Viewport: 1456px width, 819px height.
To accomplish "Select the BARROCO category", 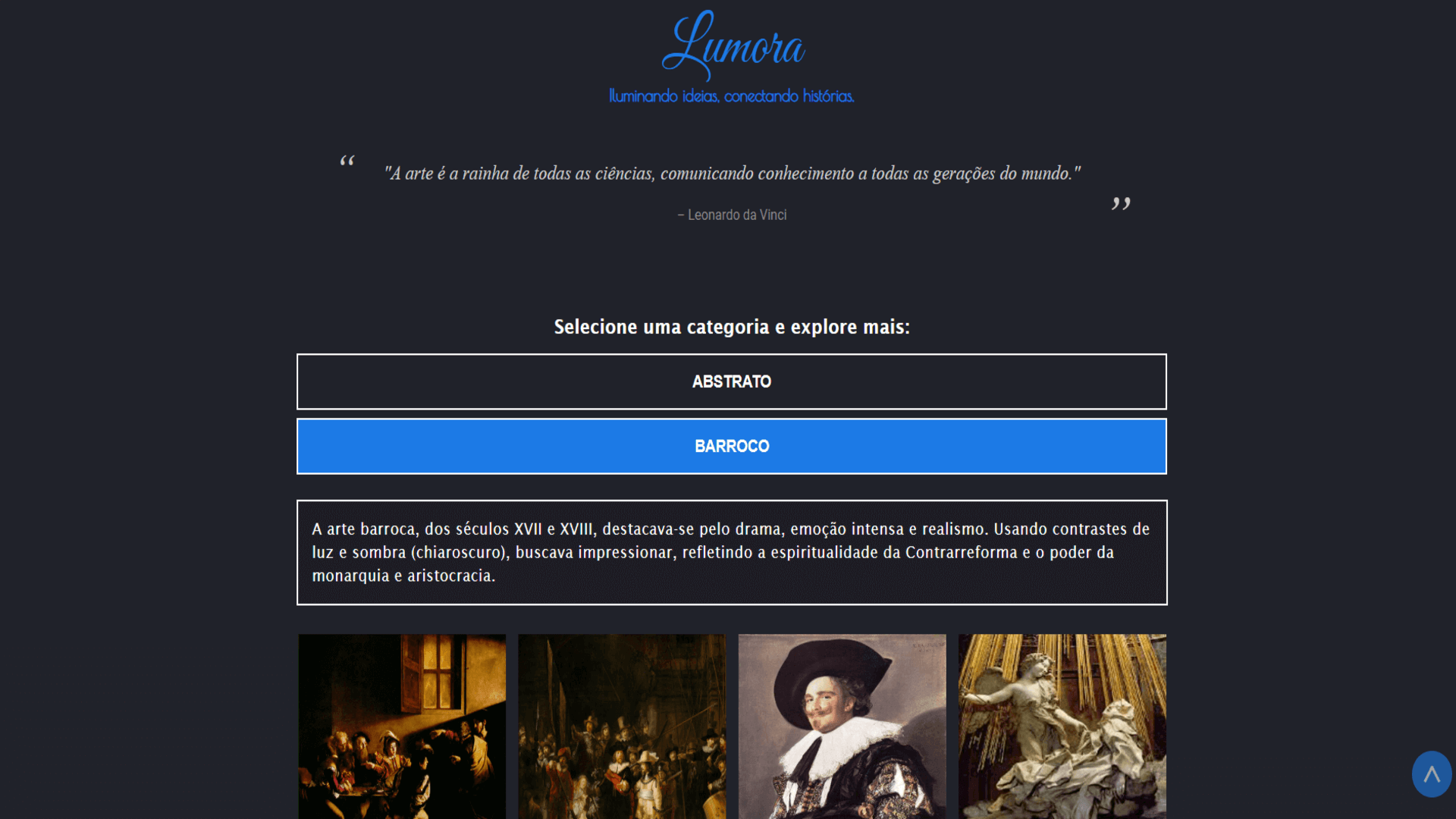I will click(732, 446).
